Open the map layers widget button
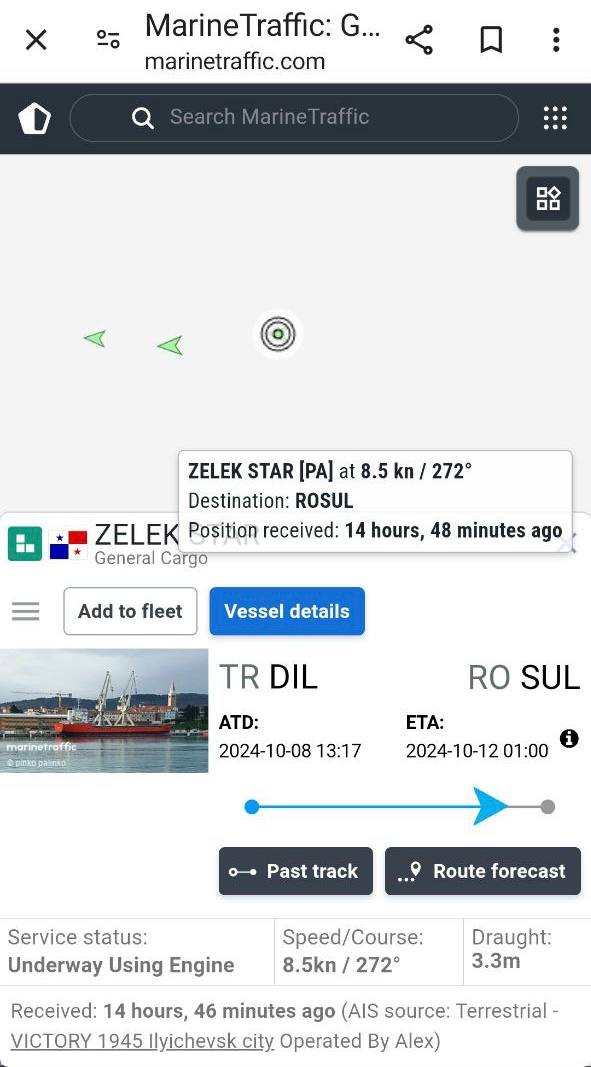This screenshot has height=1067, width=591. [x=547, y=199]
